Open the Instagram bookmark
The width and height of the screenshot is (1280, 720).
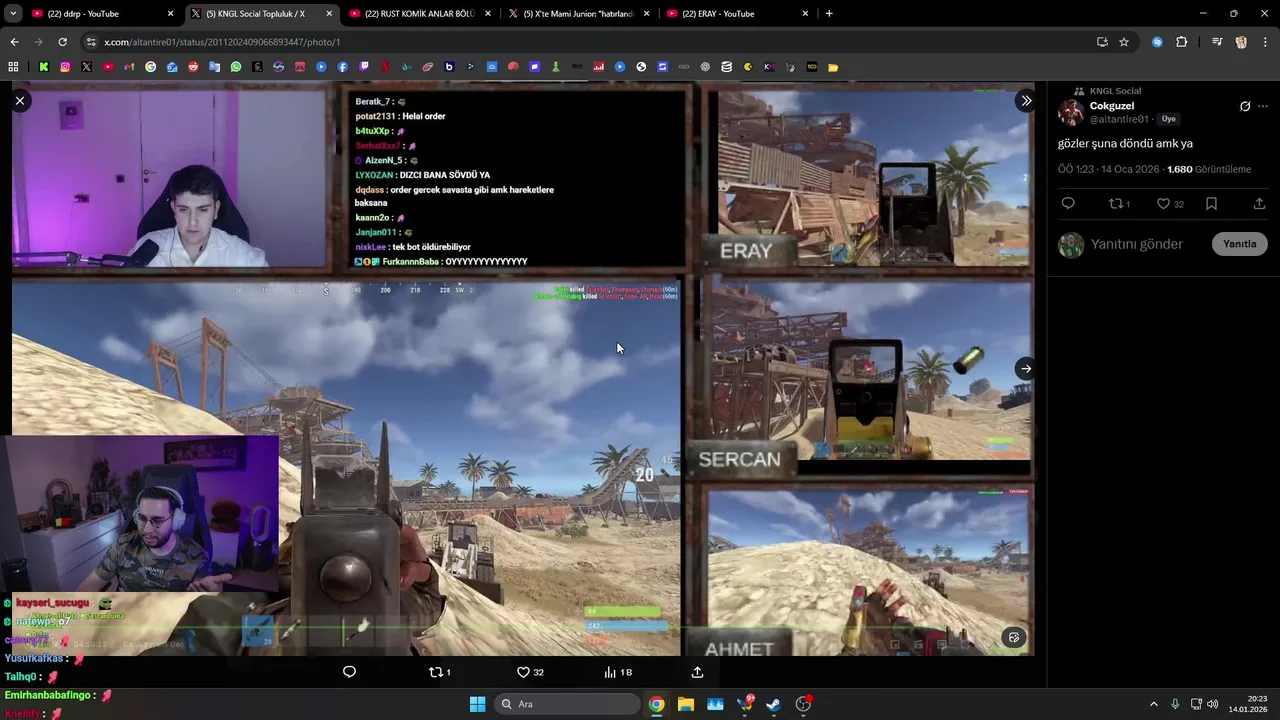tap(65, 67)
